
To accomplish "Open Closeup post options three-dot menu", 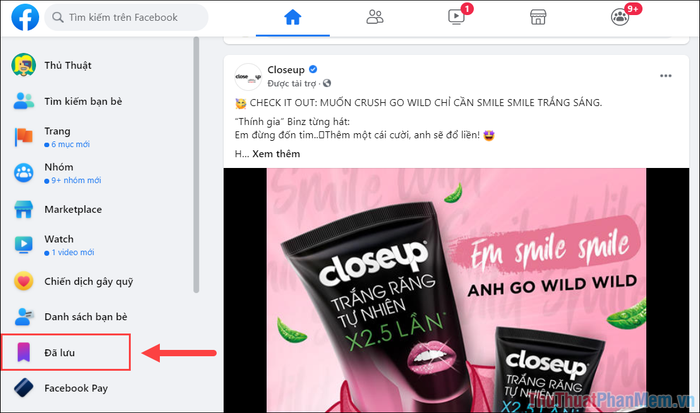I will click(666, 76).
